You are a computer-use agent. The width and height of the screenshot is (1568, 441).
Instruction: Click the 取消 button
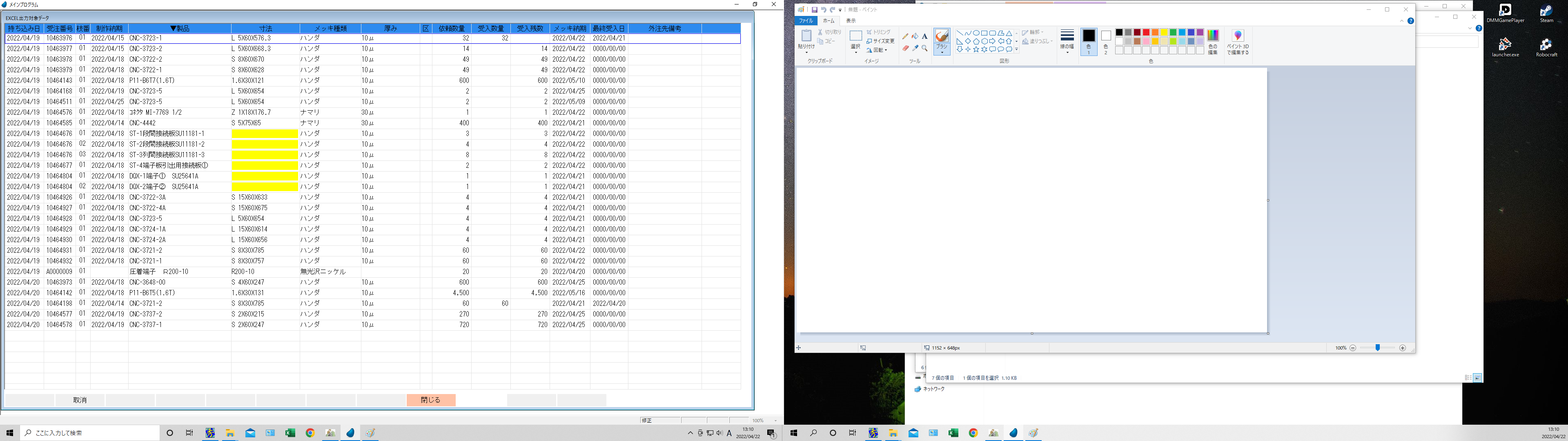click(x=80, y=400)
